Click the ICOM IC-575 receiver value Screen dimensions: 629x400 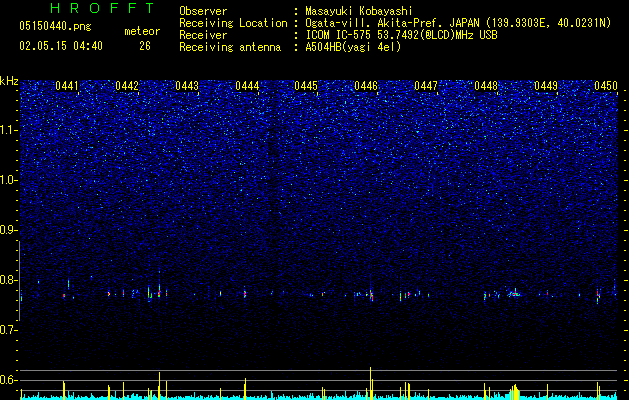coord(401,35)
